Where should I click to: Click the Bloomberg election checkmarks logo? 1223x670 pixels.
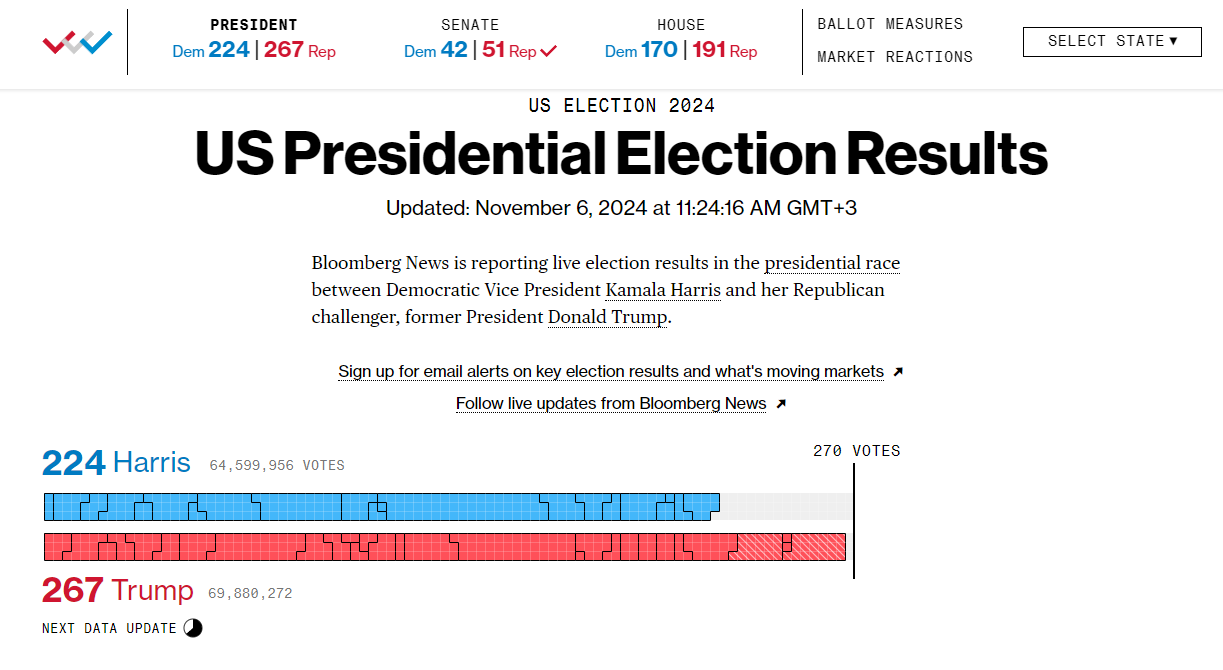pyautogui.click(x=77, y=42)
